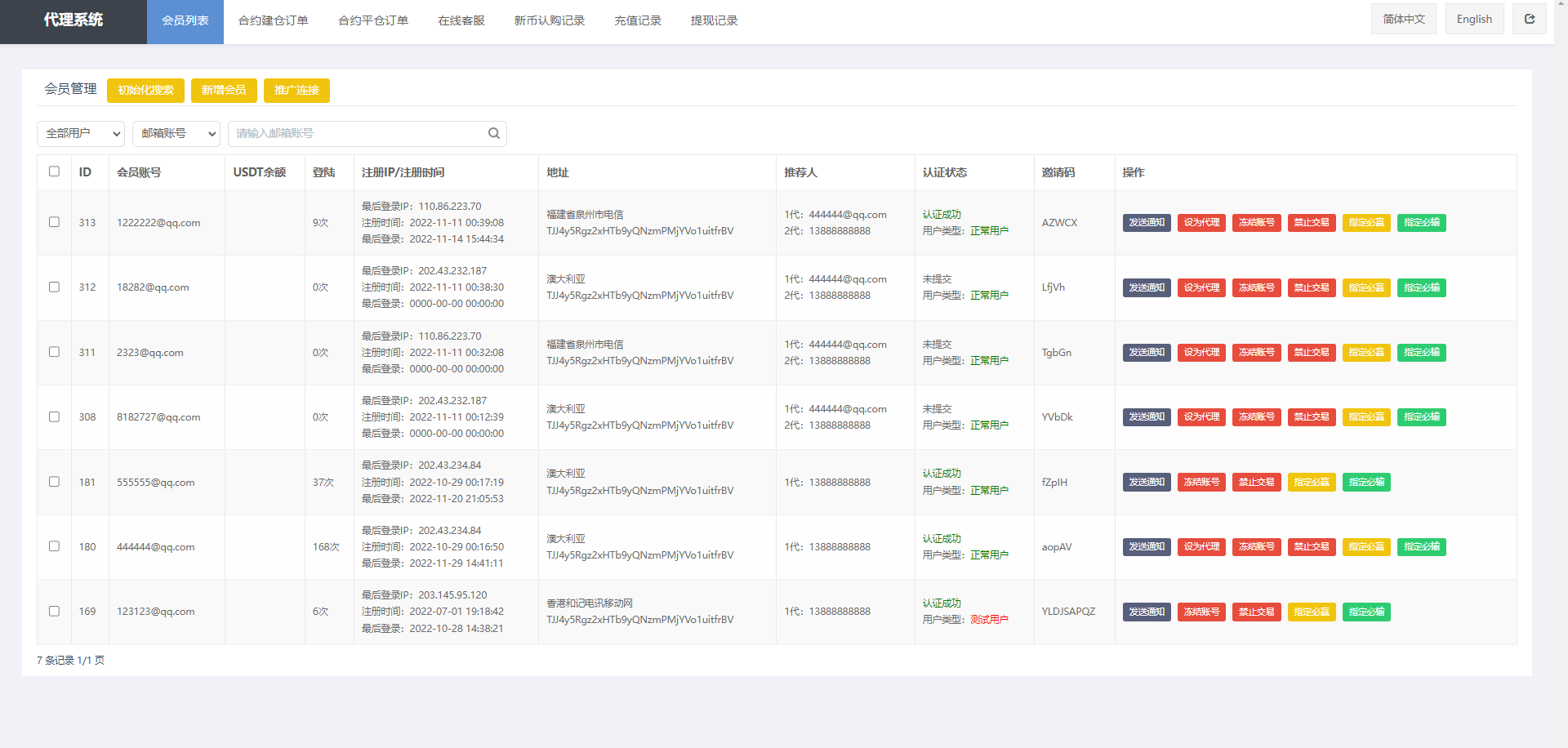1568x748 pixels.
Task: Click the 代理系统 logo title
Action: pyautogui.click(x=73, y=20)
